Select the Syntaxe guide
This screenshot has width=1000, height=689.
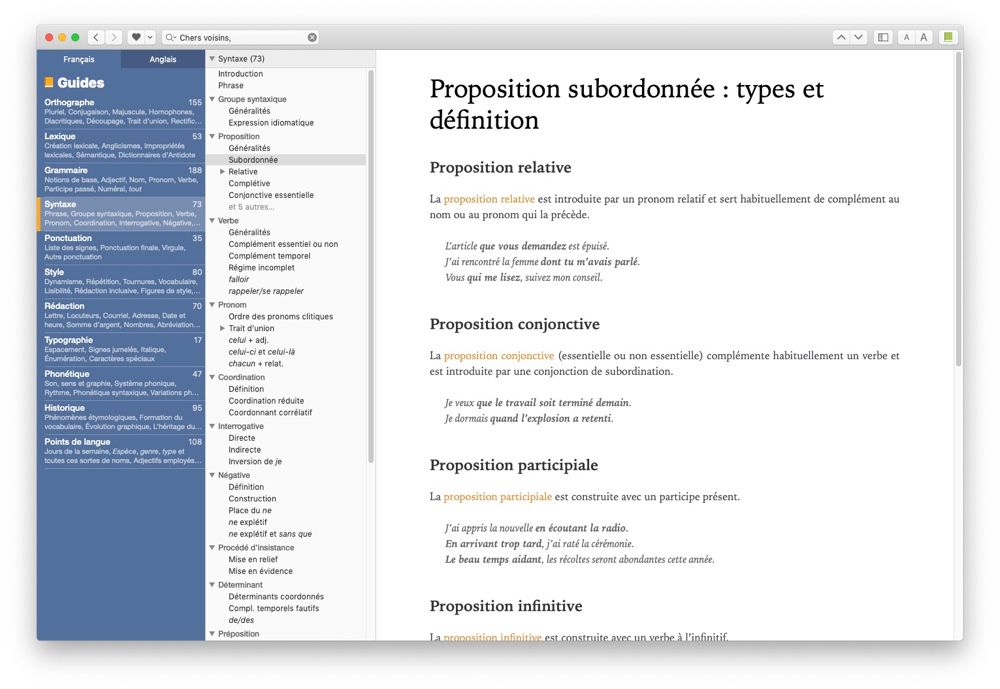point(121,213)
